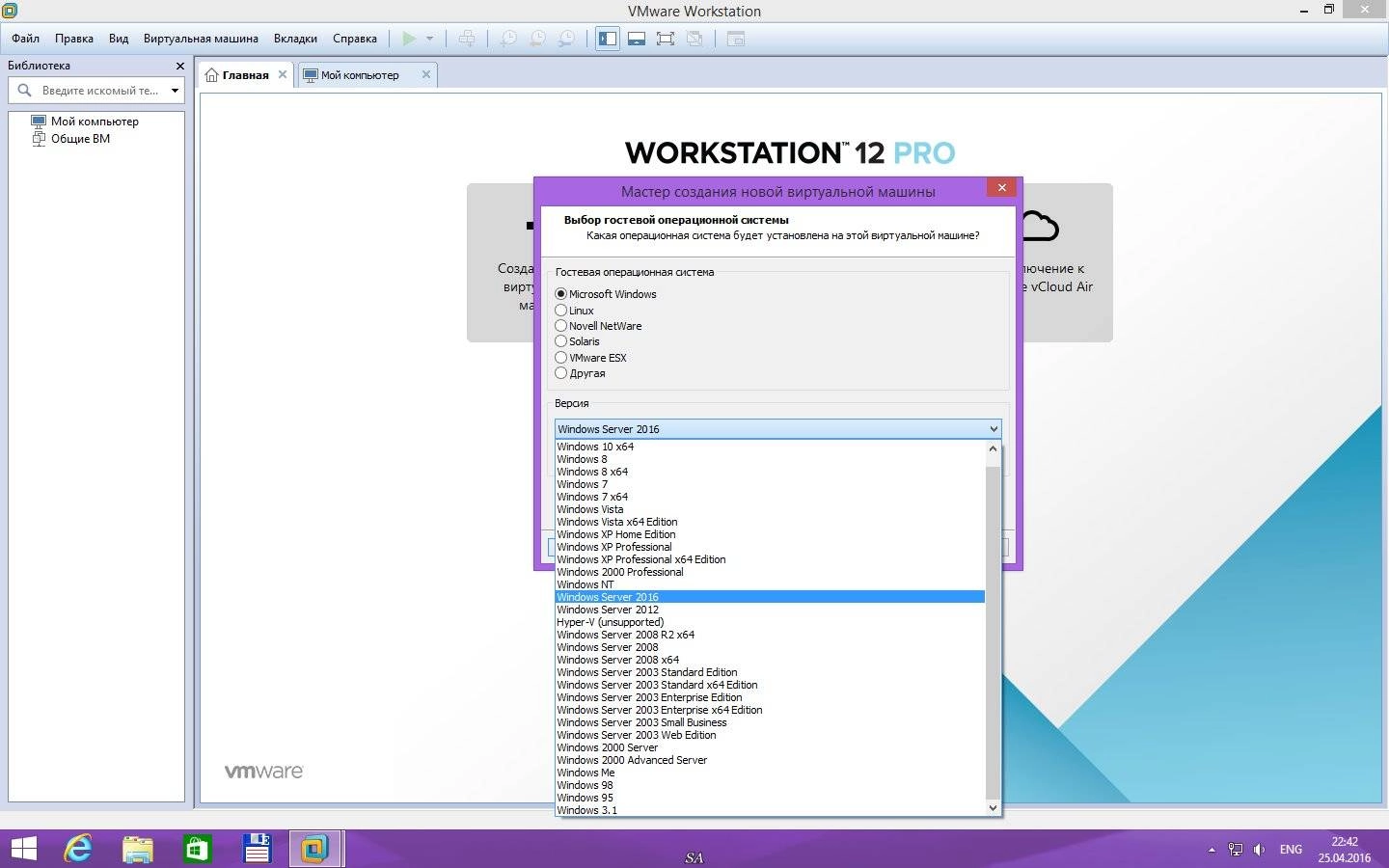Choose Windows 3.1 from the version list
Viewport: 1389px width, 868px height.
pos(770,810)
